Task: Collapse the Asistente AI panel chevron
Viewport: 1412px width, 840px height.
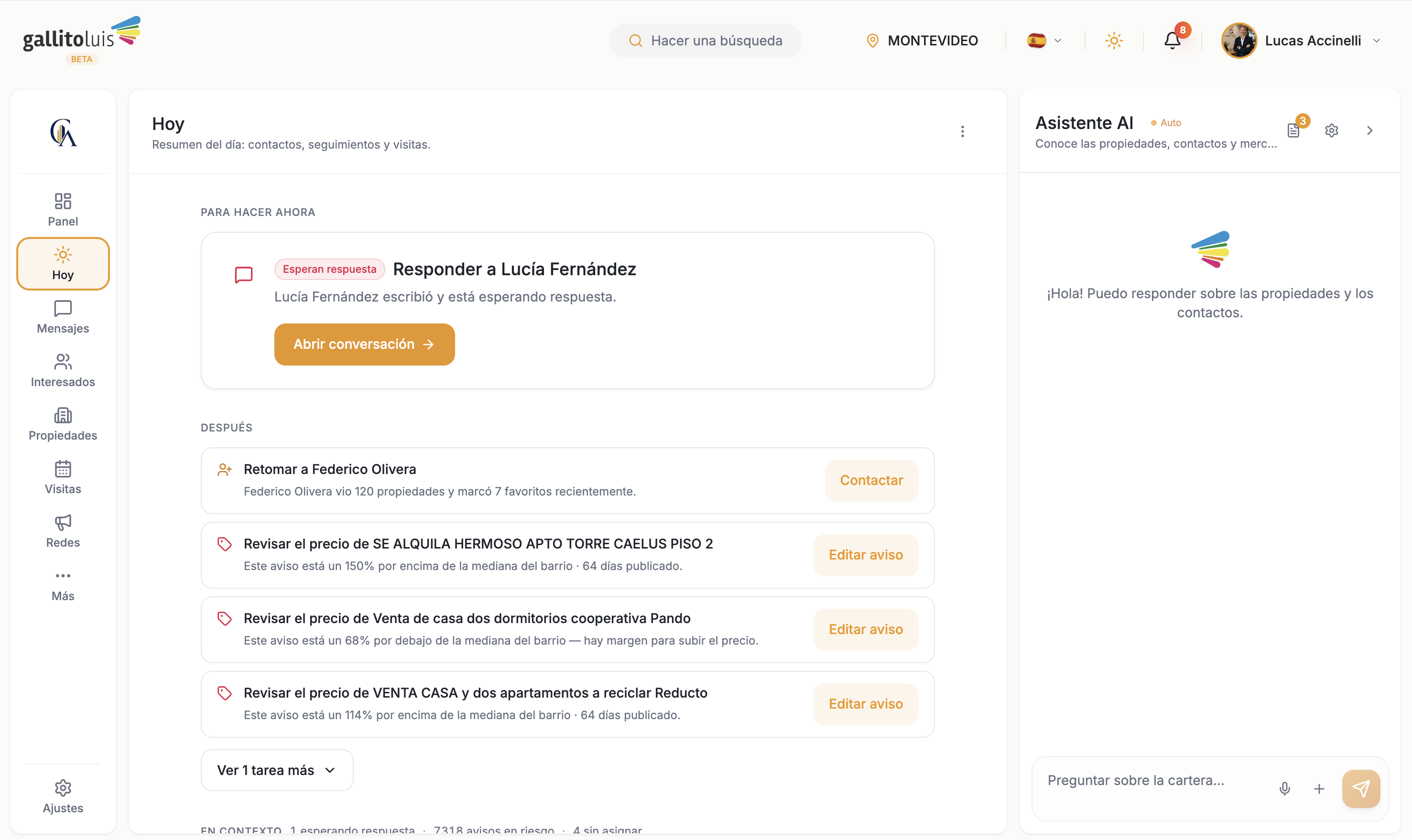Action: click(x=1369, y=131)
